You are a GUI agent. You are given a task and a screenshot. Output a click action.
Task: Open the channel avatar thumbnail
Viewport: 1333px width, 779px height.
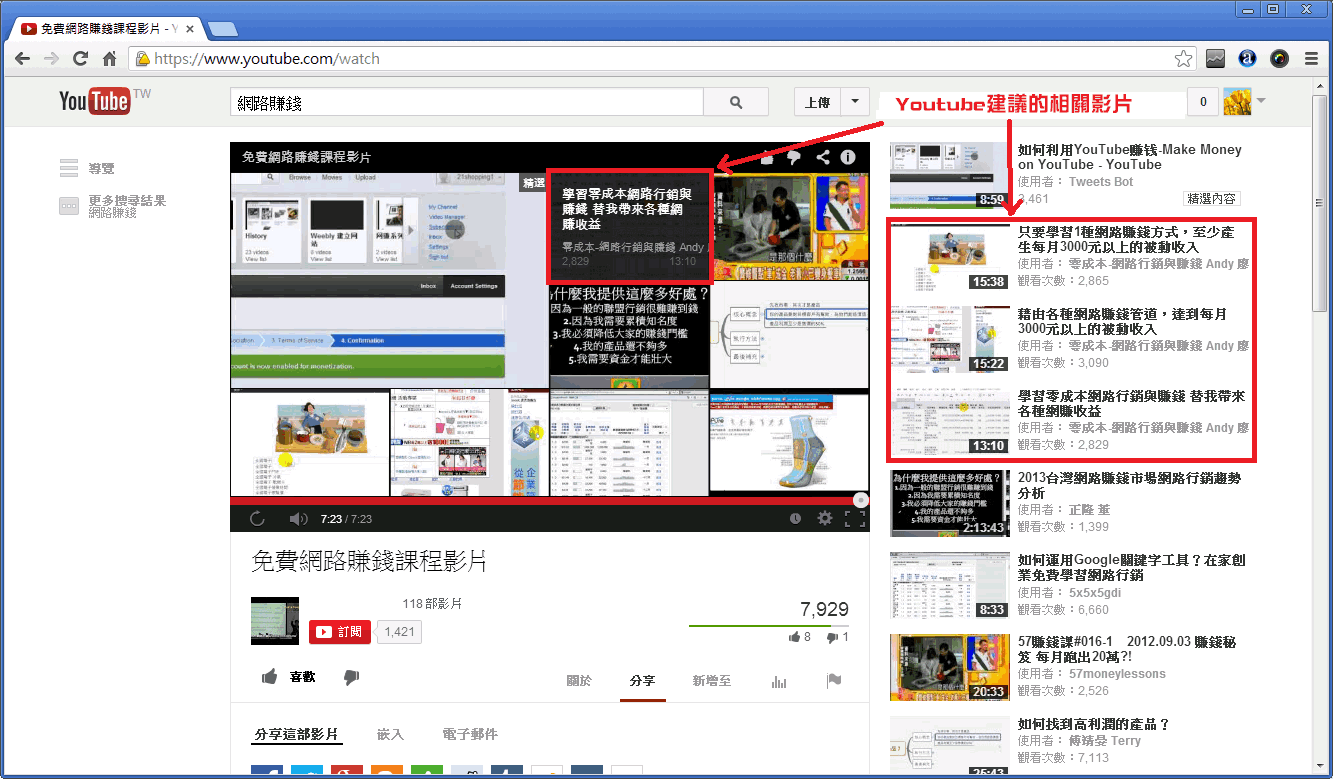(274, 621)
